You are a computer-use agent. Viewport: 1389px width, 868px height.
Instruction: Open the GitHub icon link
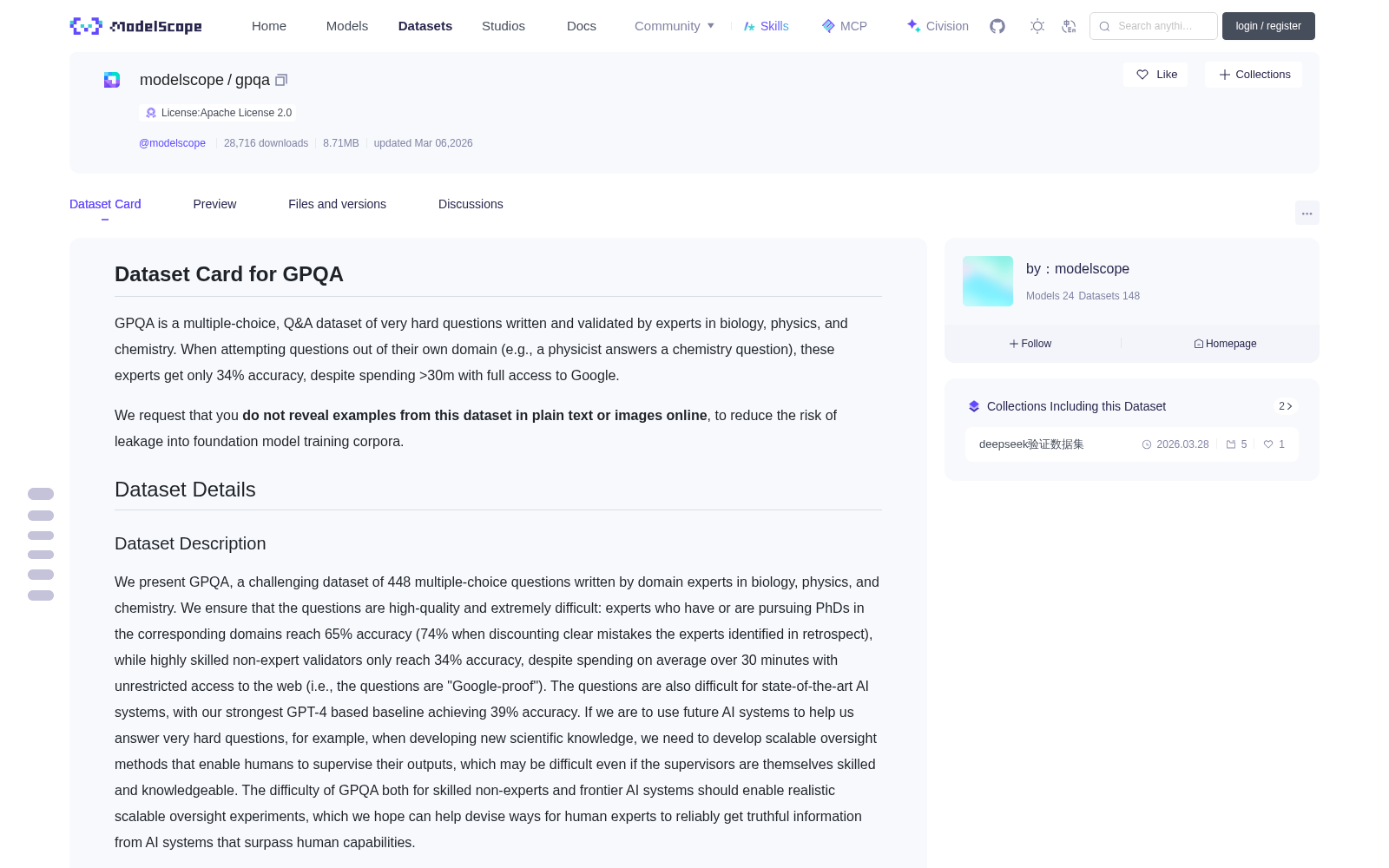pos(997,26)
